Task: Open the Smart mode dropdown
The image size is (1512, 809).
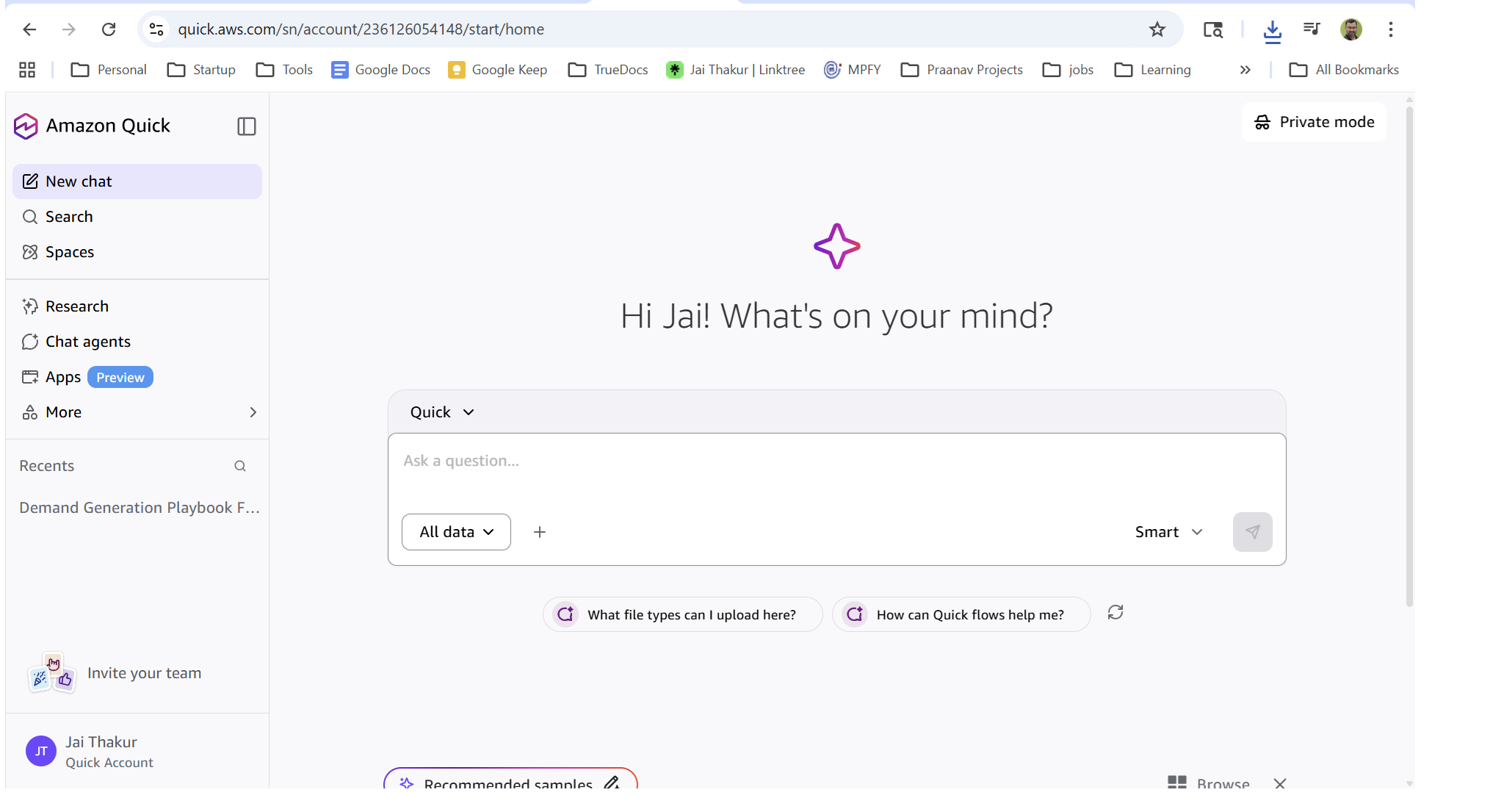Action: [1168, 532]
